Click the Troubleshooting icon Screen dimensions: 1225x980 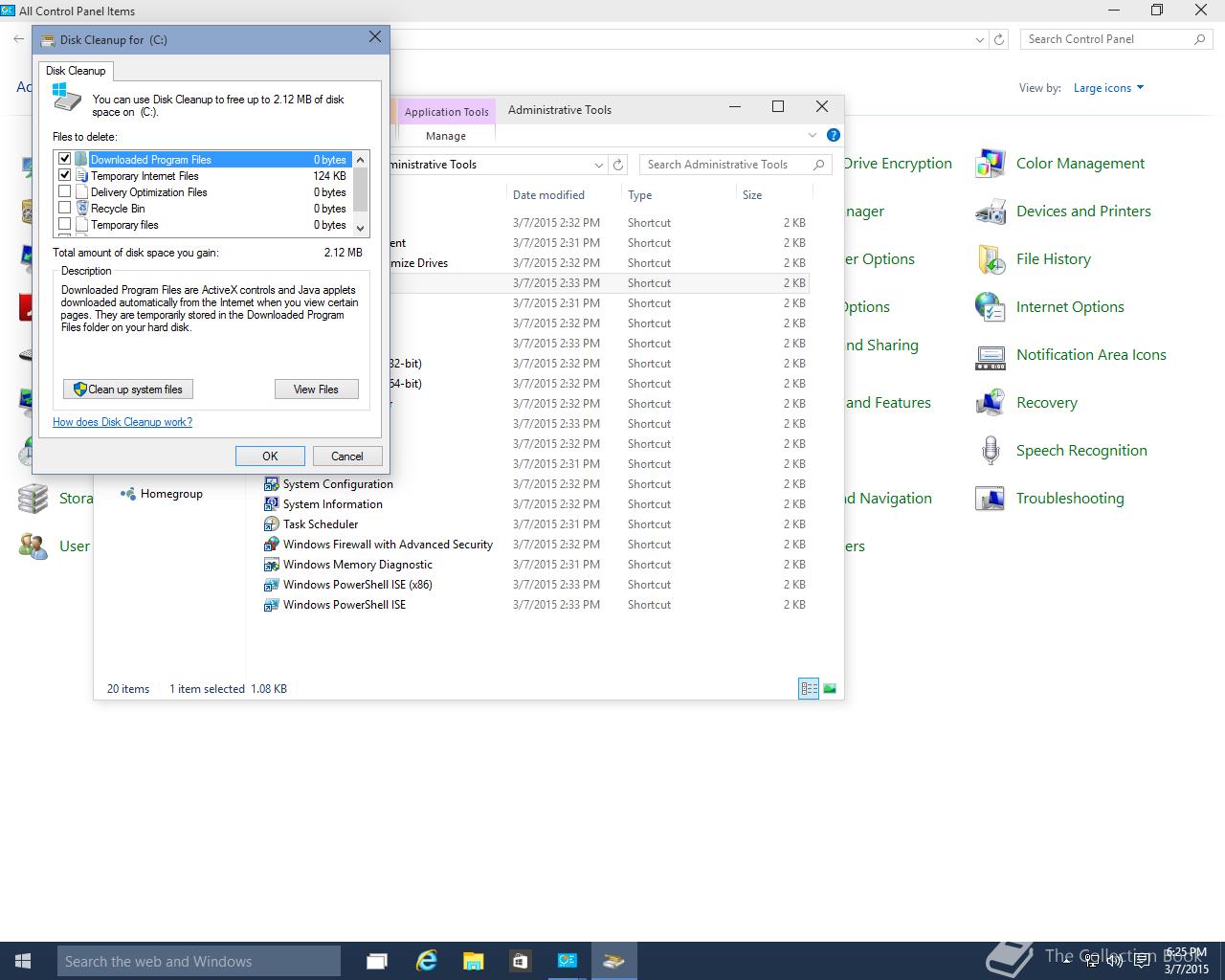coord(991,499)
